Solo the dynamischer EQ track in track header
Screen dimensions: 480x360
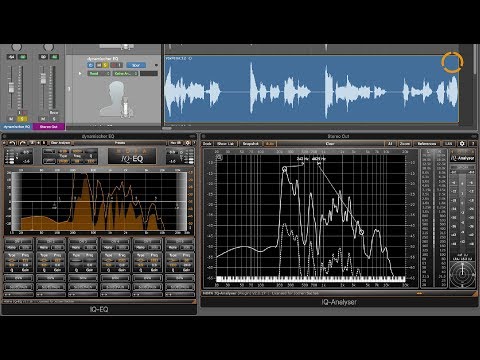point(105,65)
